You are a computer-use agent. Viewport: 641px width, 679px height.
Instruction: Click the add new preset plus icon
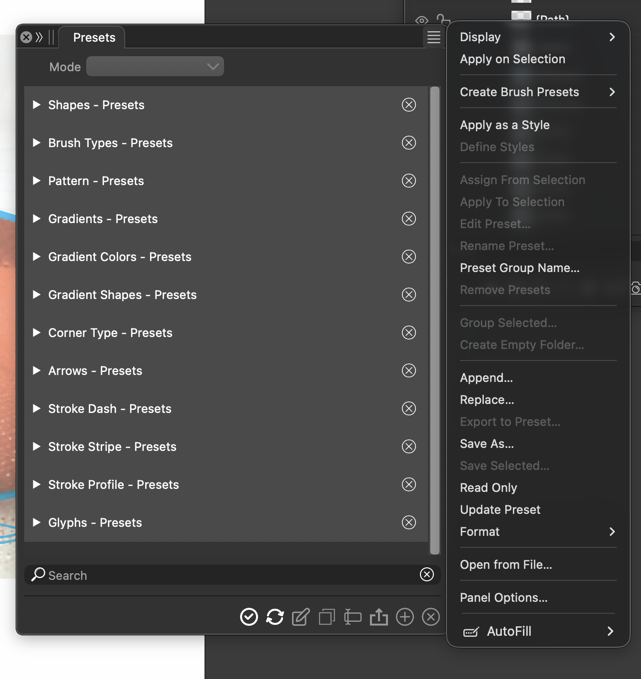click(405, 617)
